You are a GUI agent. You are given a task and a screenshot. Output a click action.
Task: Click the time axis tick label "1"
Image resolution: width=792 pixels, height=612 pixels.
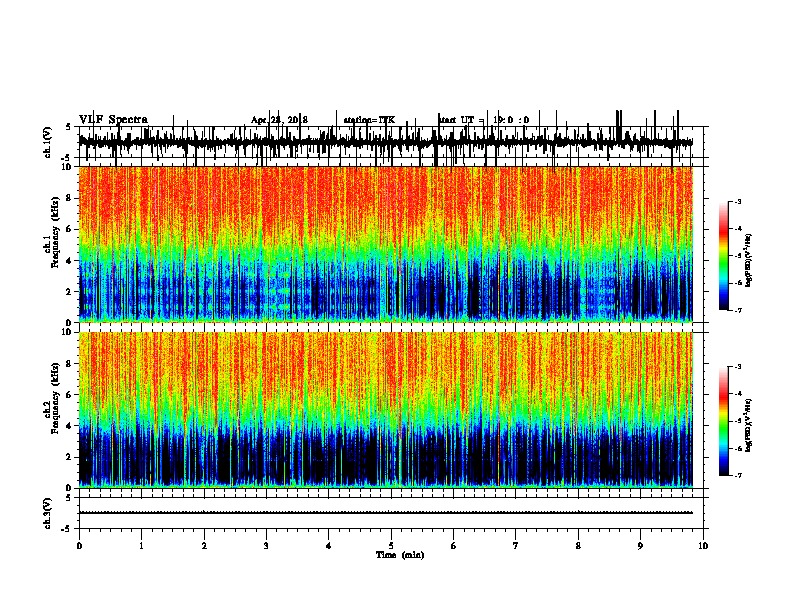pos(141,546)
